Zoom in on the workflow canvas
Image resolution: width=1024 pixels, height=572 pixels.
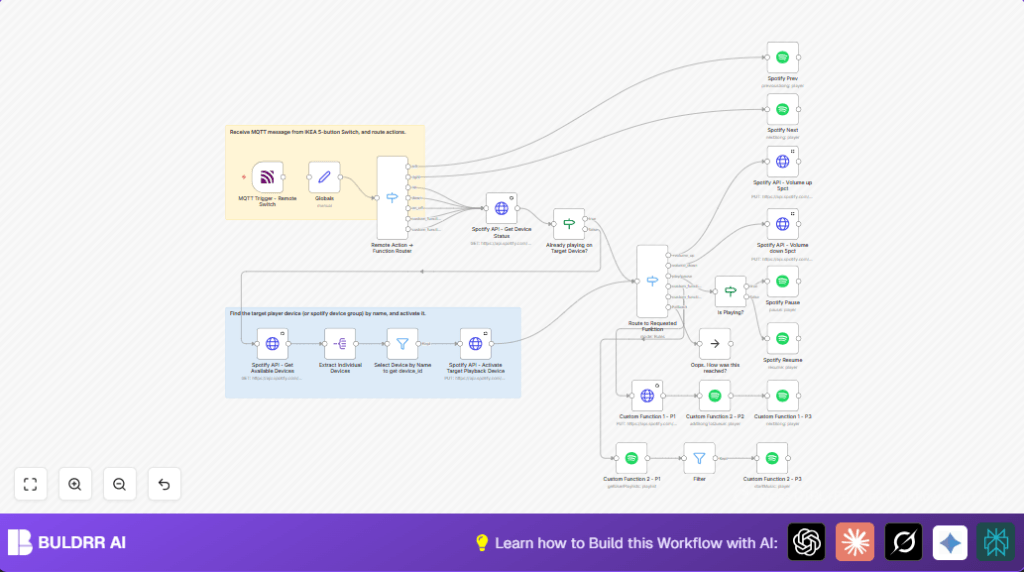pyautogui.click(x=75, y=484)
